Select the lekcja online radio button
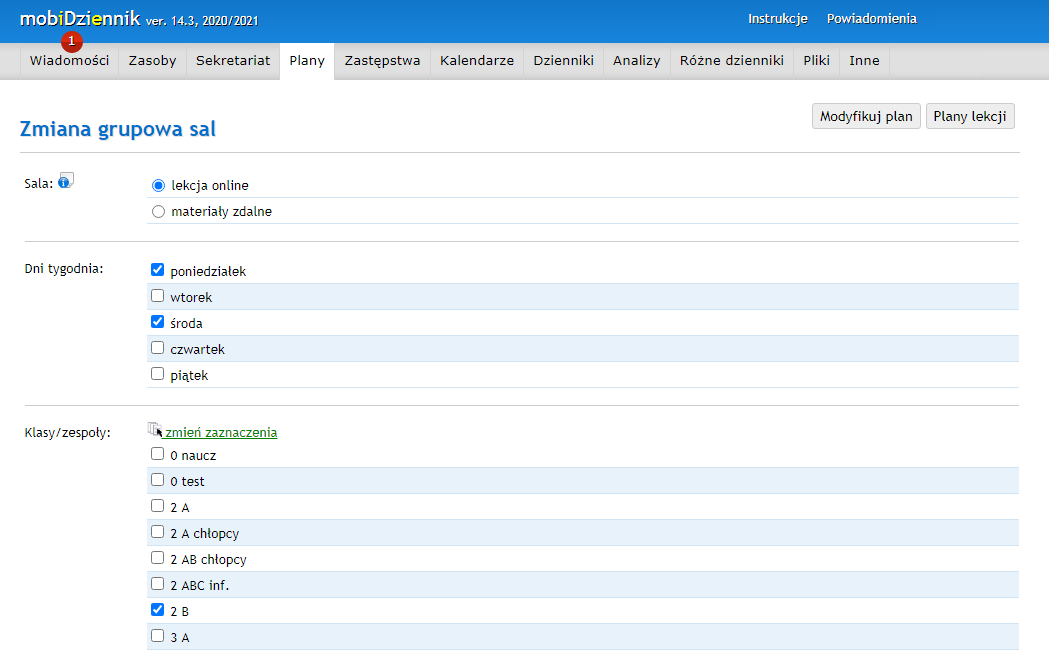The height and width of the screenshot is (651, 1049). click(x=158, y=186)
